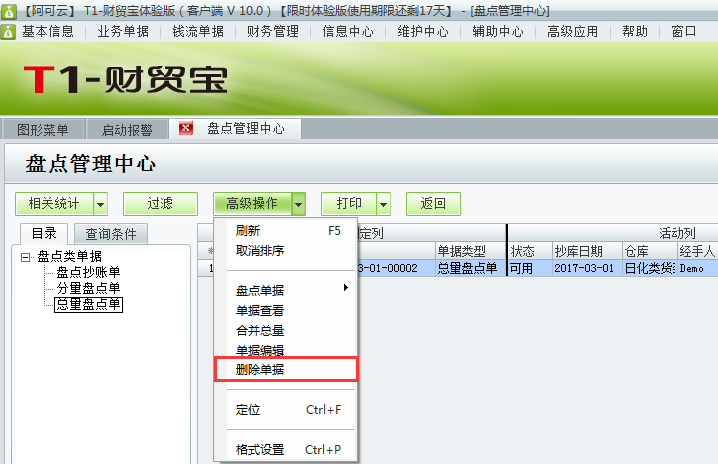Select 总量盘点单 in the tree

pyautogui.click(x=88, y=305)
